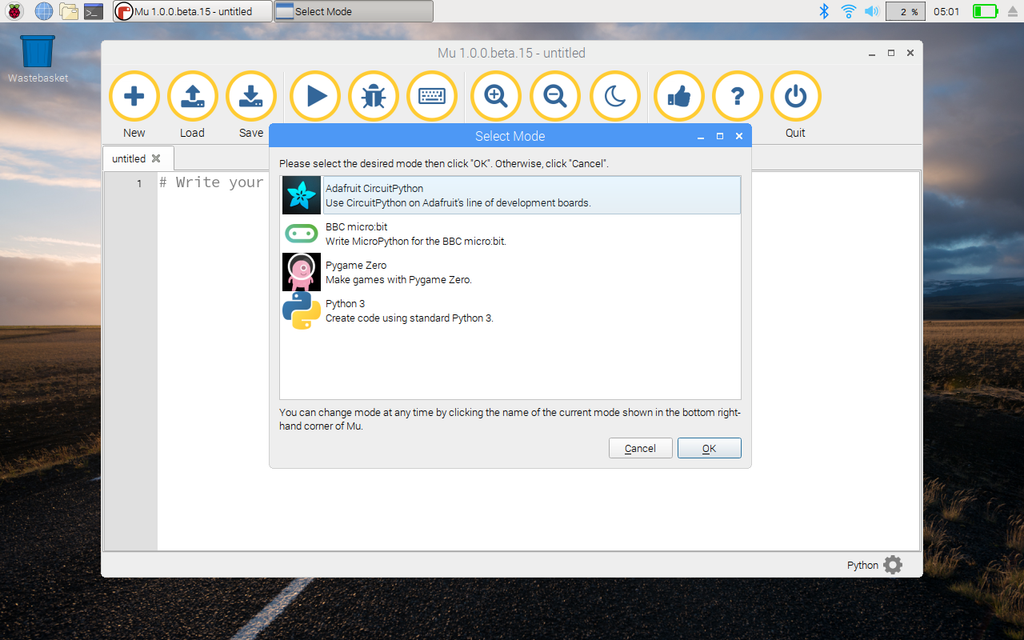1024x640 pixels.
Task: Toggle the dark theme with the moon icon
Action: (616, 96)
